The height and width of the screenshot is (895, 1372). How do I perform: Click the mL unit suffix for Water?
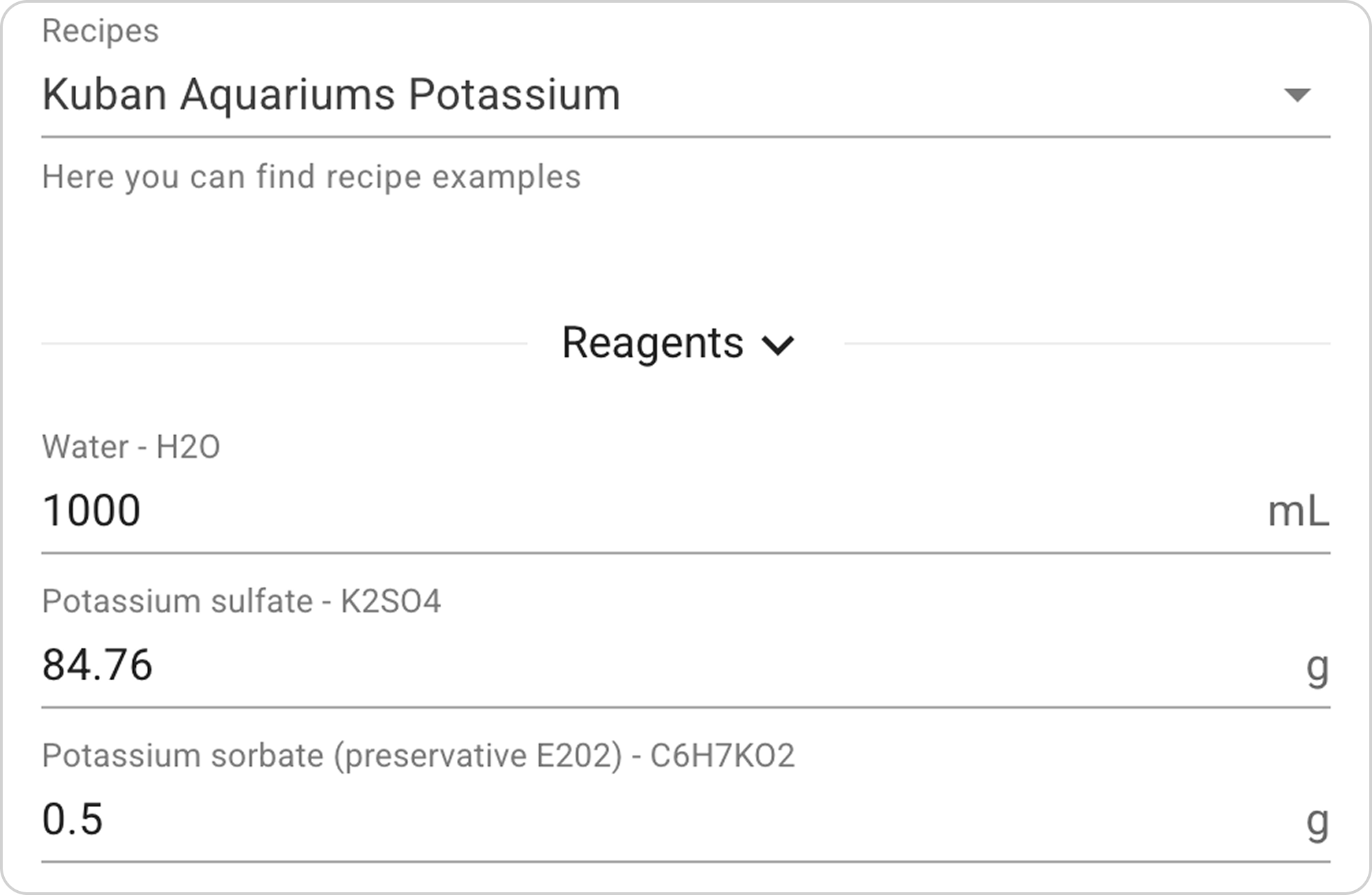pos(1298,512)
